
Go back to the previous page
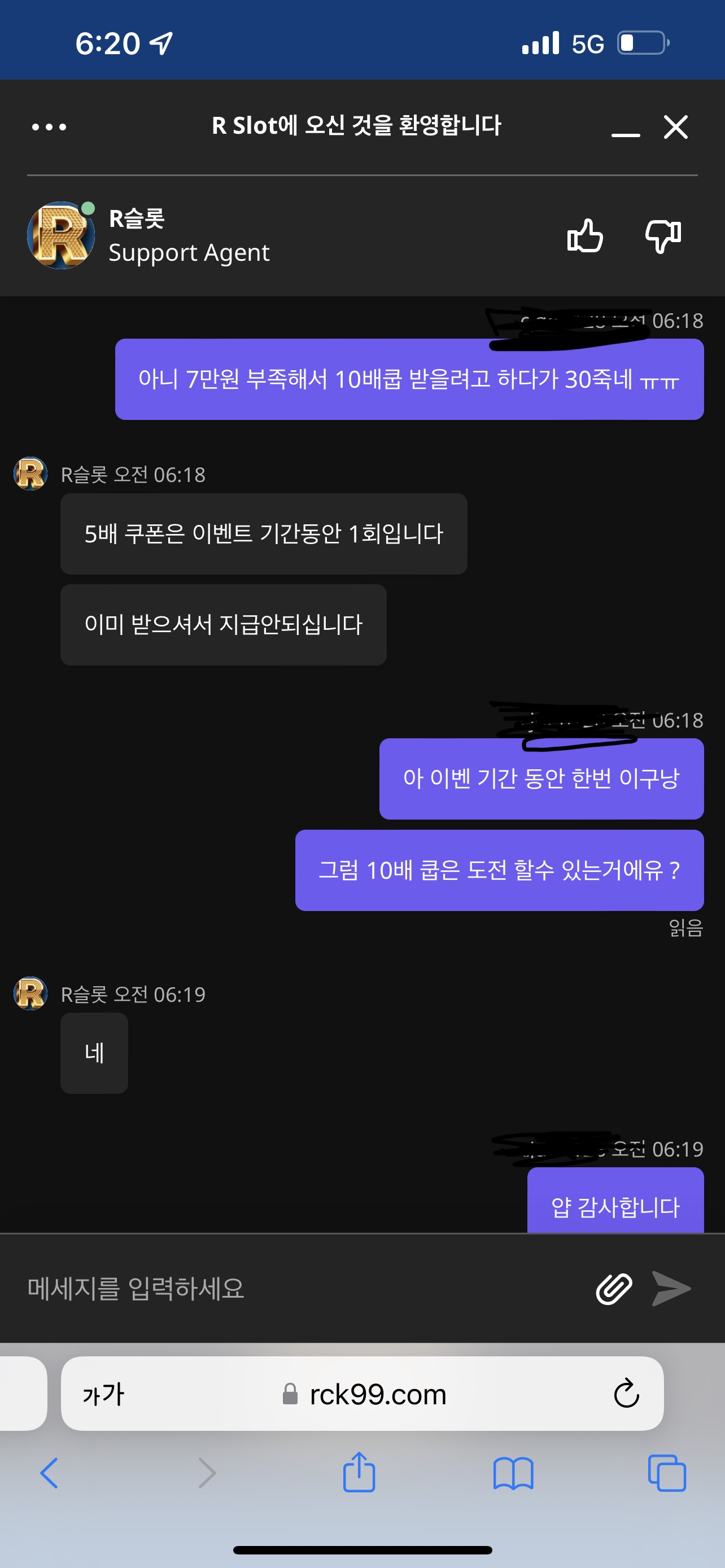pyautogui.click(x=49, y=1473)
